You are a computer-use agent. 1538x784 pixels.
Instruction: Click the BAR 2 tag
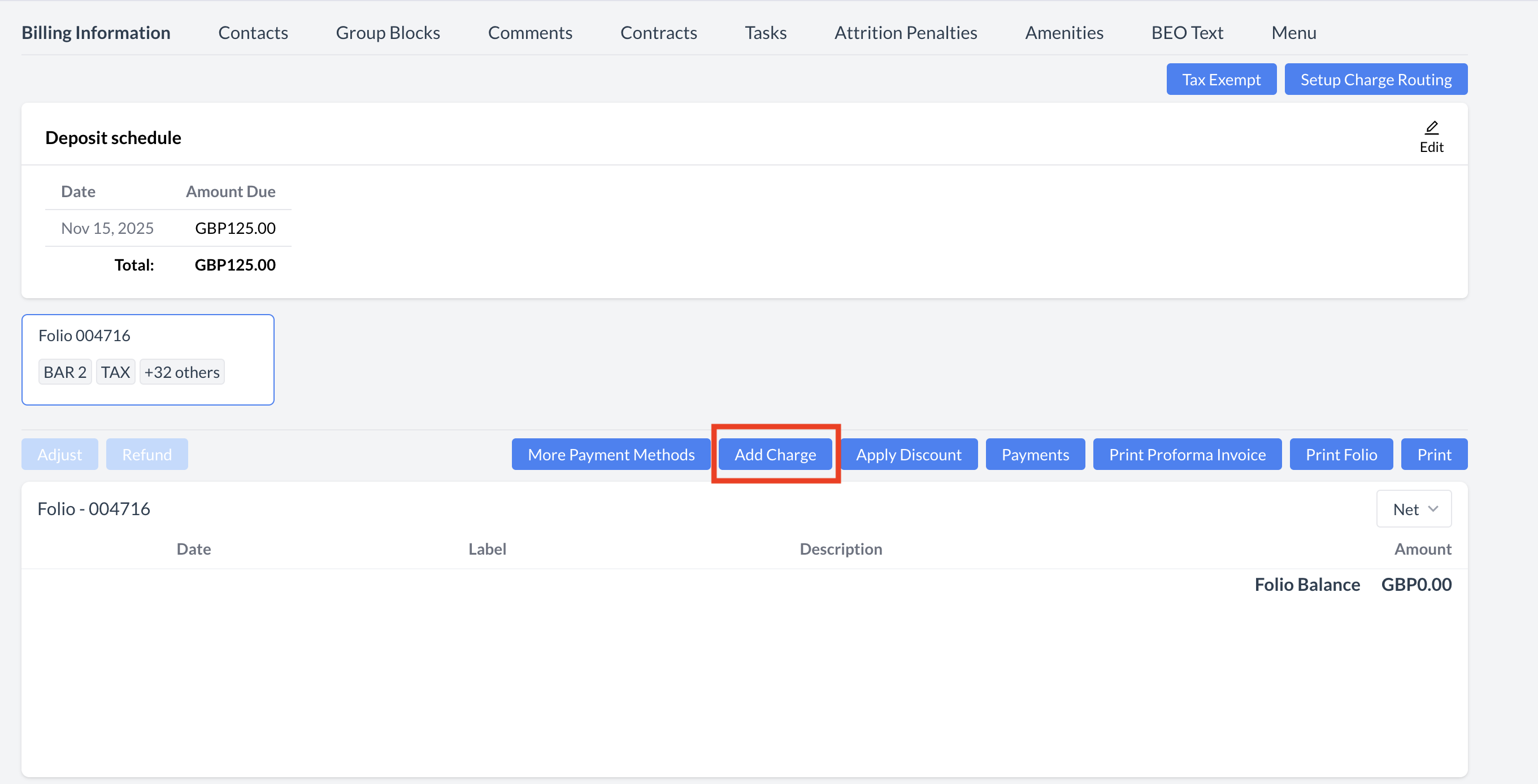[64, 372]
